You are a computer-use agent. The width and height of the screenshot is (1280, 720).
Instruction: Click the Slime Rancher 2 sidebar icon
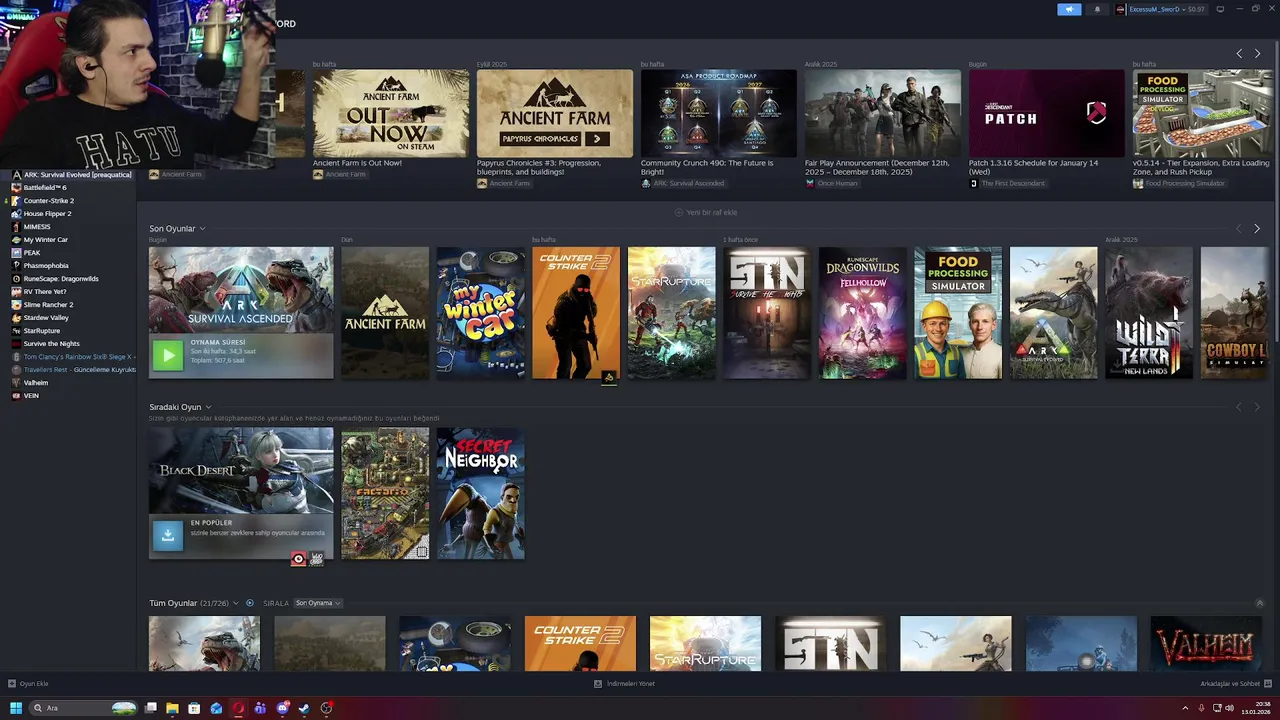coord(16,305)
